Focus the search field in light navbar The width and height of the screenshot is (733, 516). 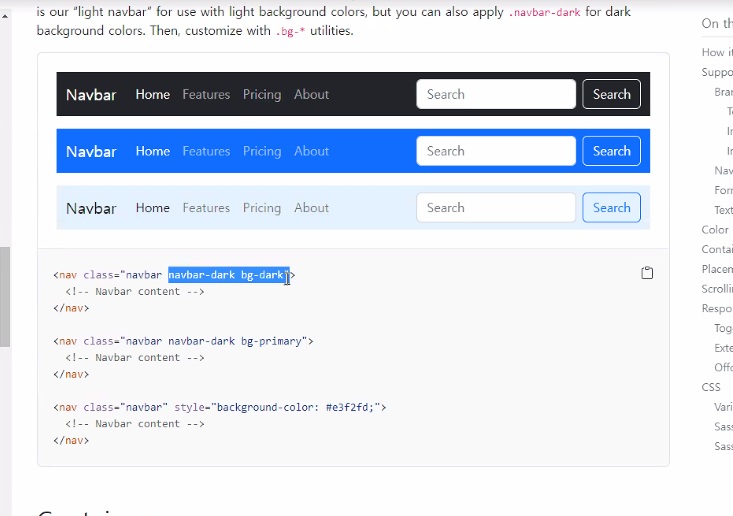(496, 208)
